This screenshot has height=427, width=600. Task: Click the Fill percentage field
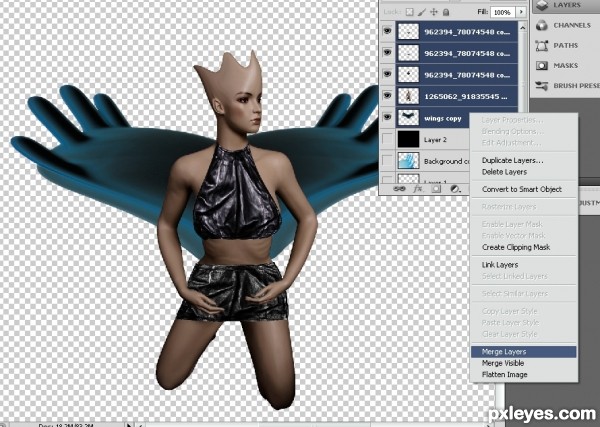click(x=502, y=12)
